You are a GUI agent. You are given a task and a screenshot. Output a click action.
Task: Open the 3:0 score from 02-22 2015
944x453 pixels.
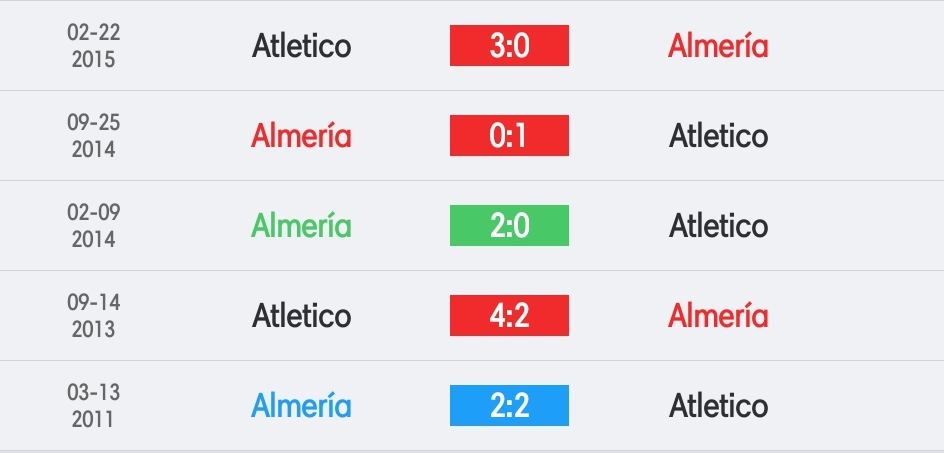(x=509, y=46)
